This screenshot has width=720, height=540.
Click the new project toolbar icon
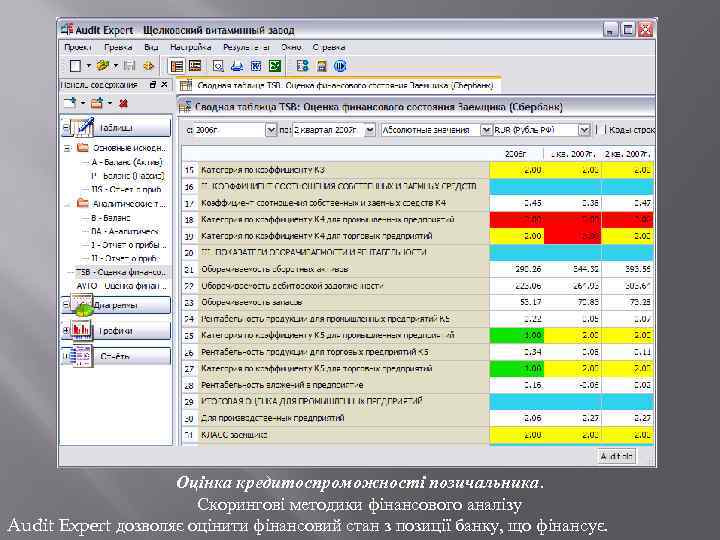pyautogui.click(x=75, y=66)
